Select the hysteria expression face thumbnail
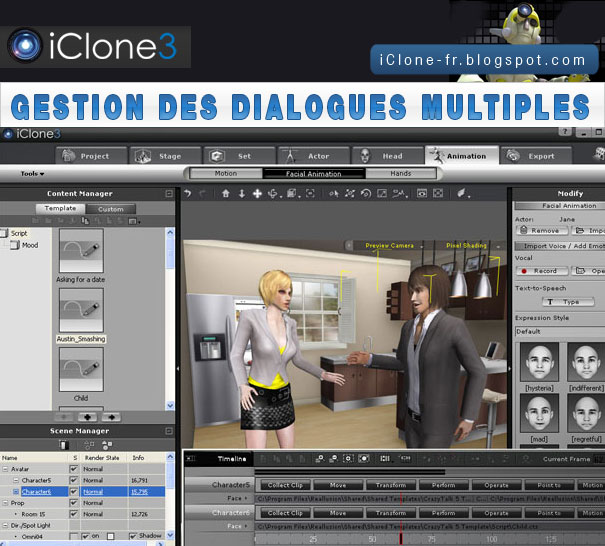 click(539, 363)
